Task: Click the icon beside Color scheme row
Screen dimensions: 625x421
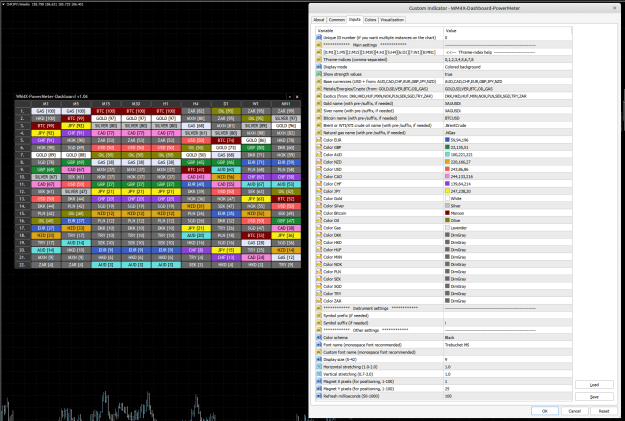Action: [319, 337]
